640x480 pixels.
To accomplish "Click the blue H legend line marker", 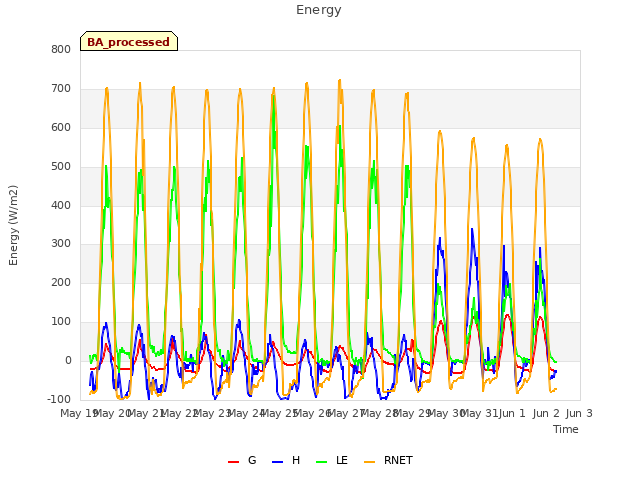I will point(278,462).
